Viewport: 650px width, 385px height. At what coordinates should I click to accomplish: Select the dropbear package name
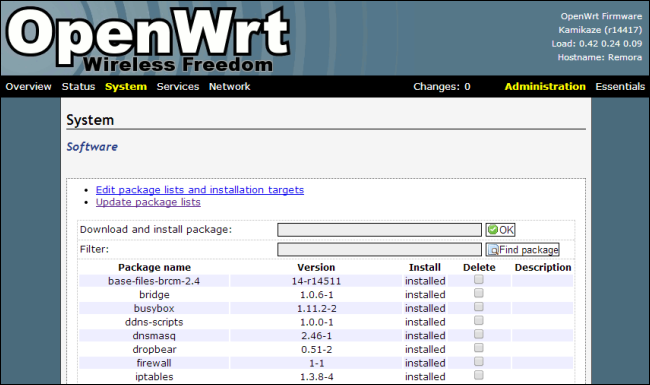154,349
